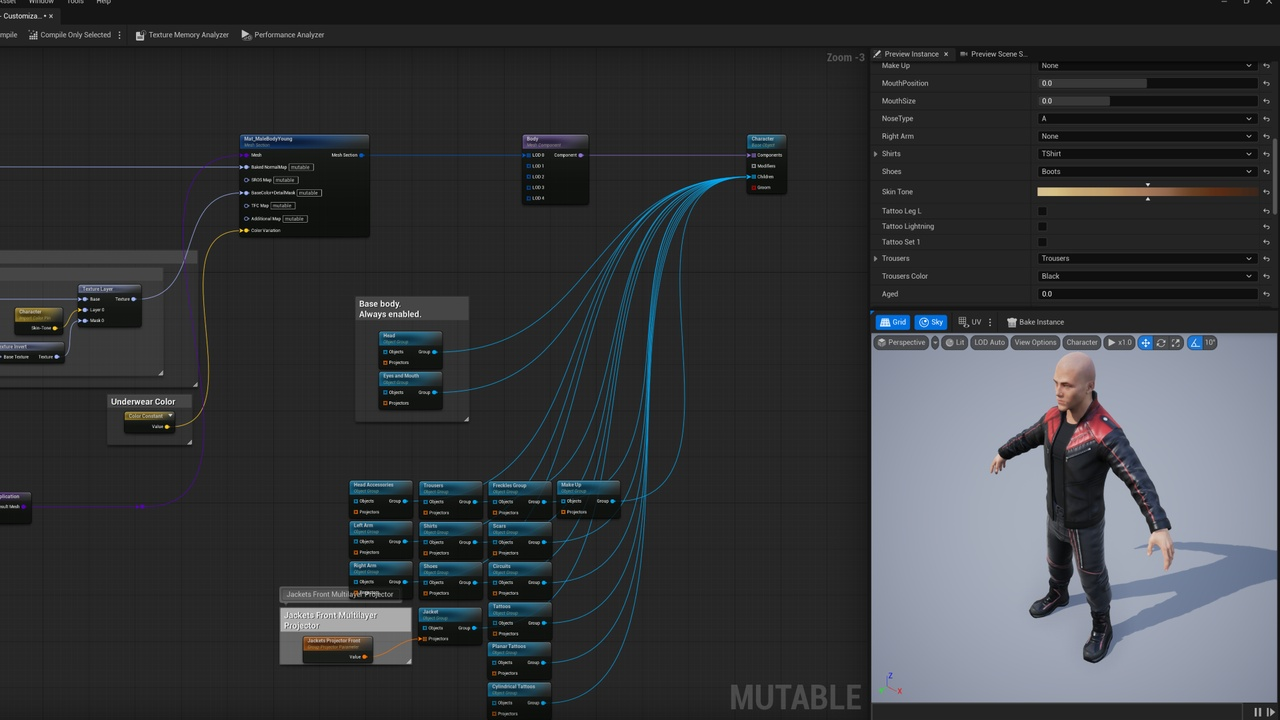Change the 10° snap angle value

[x=1210, y=342]
